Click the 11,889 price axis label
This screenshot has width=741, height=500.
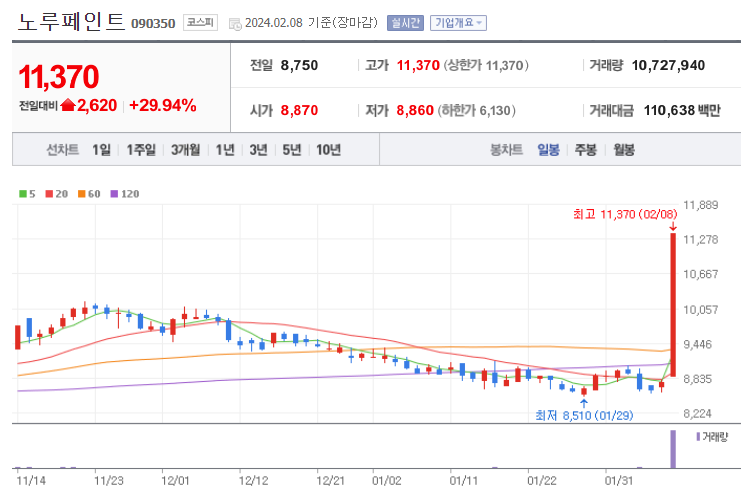click(x=701, y=205)
